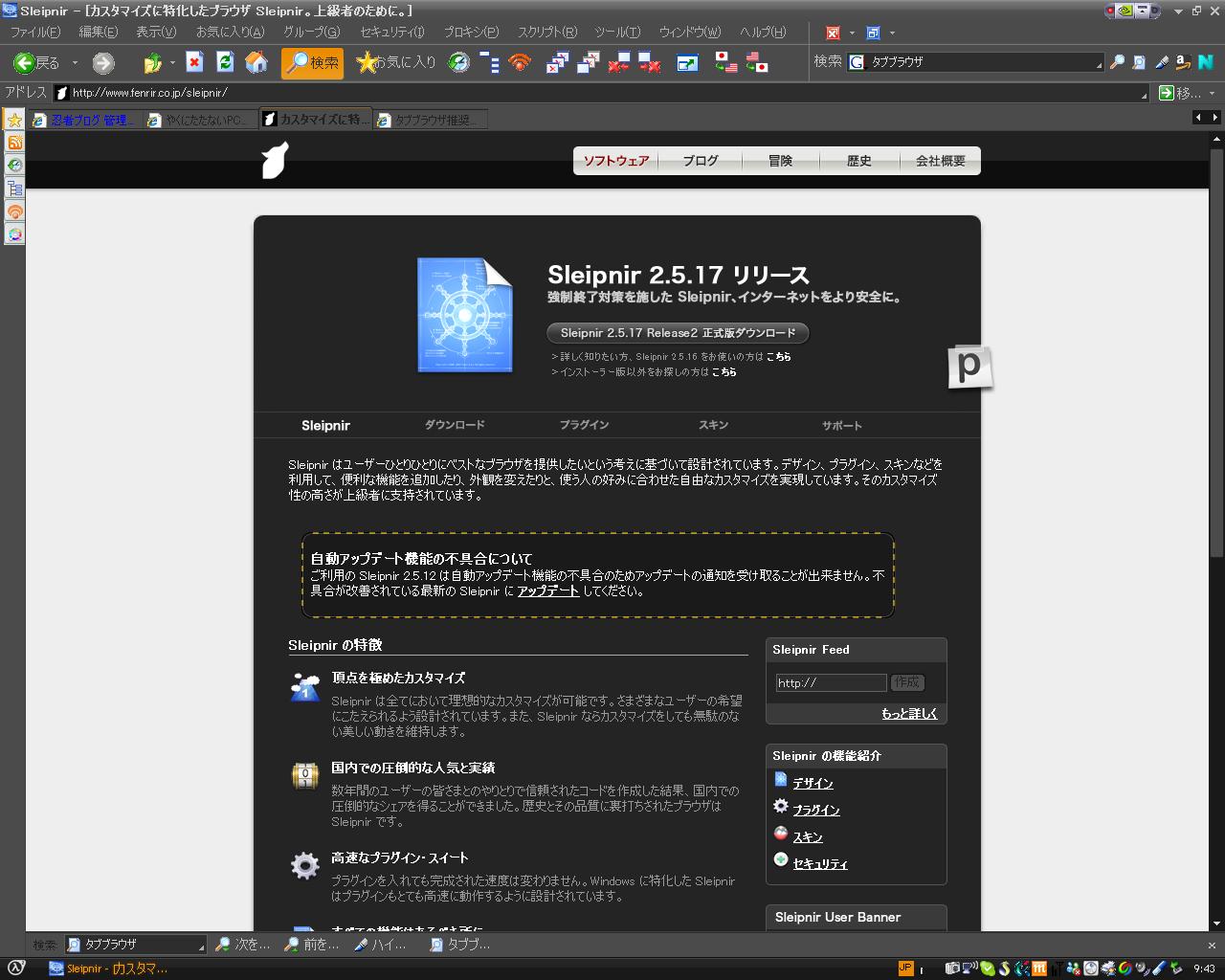Open the tab tree panel icon in sidebar
The width and height of the screenshot is (1225, 980).
(14, 189)
